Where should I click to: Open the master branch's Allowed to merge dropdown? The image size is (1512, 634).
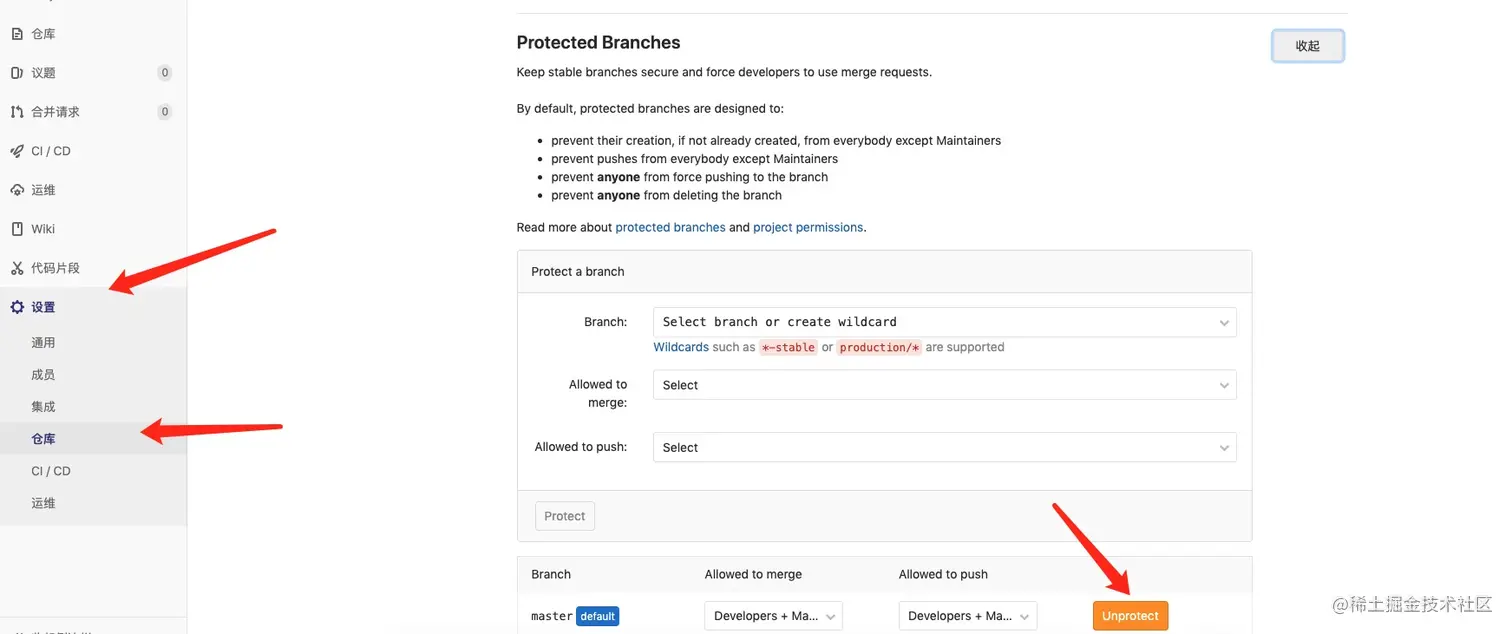773,616
